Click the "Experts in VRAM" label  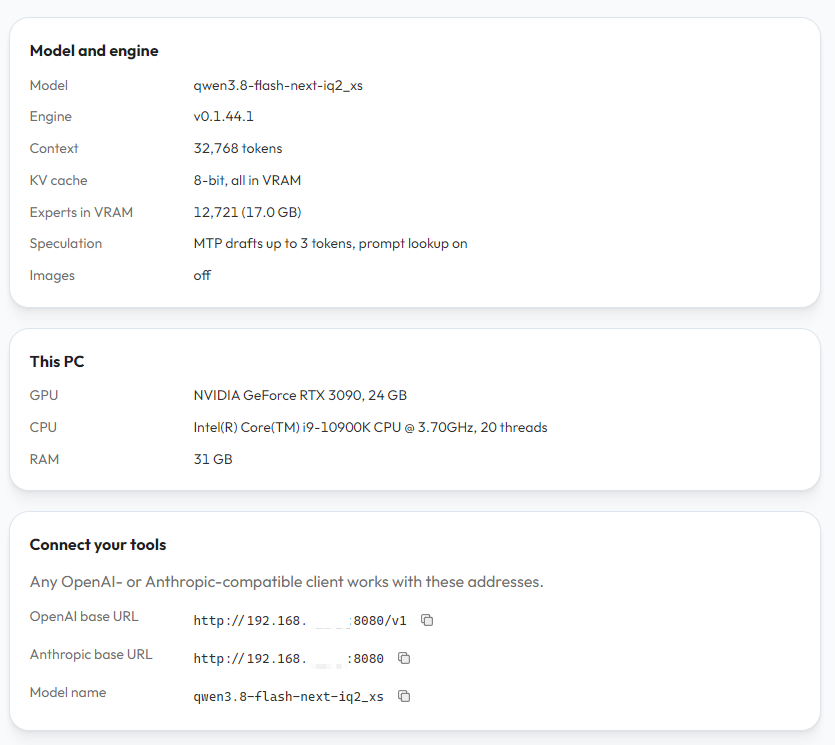coord(81,212)
